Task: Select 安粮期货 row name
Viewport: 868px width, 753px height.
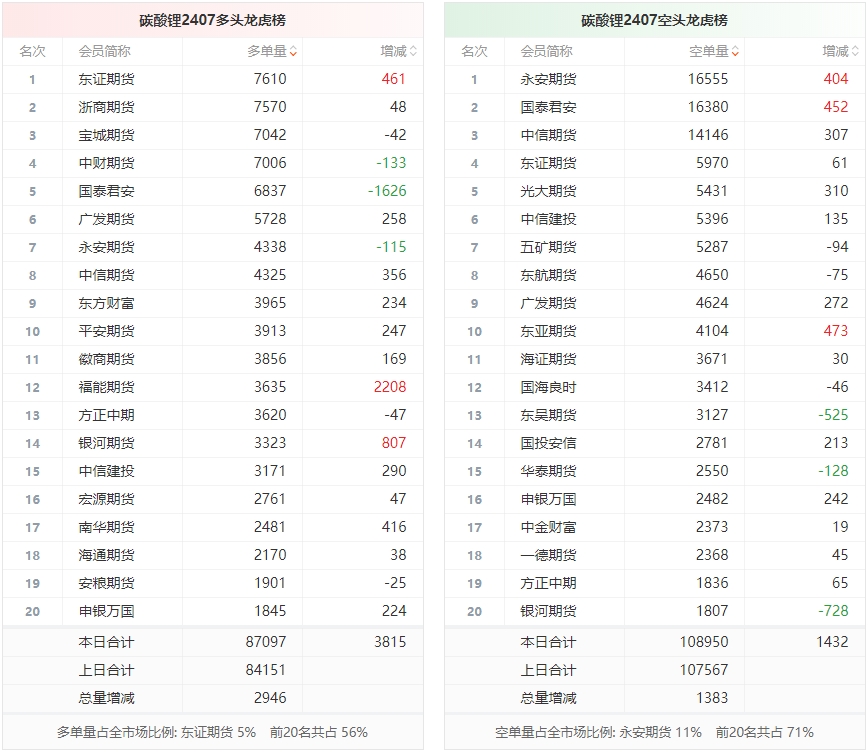Action: (x=106, y=583)
